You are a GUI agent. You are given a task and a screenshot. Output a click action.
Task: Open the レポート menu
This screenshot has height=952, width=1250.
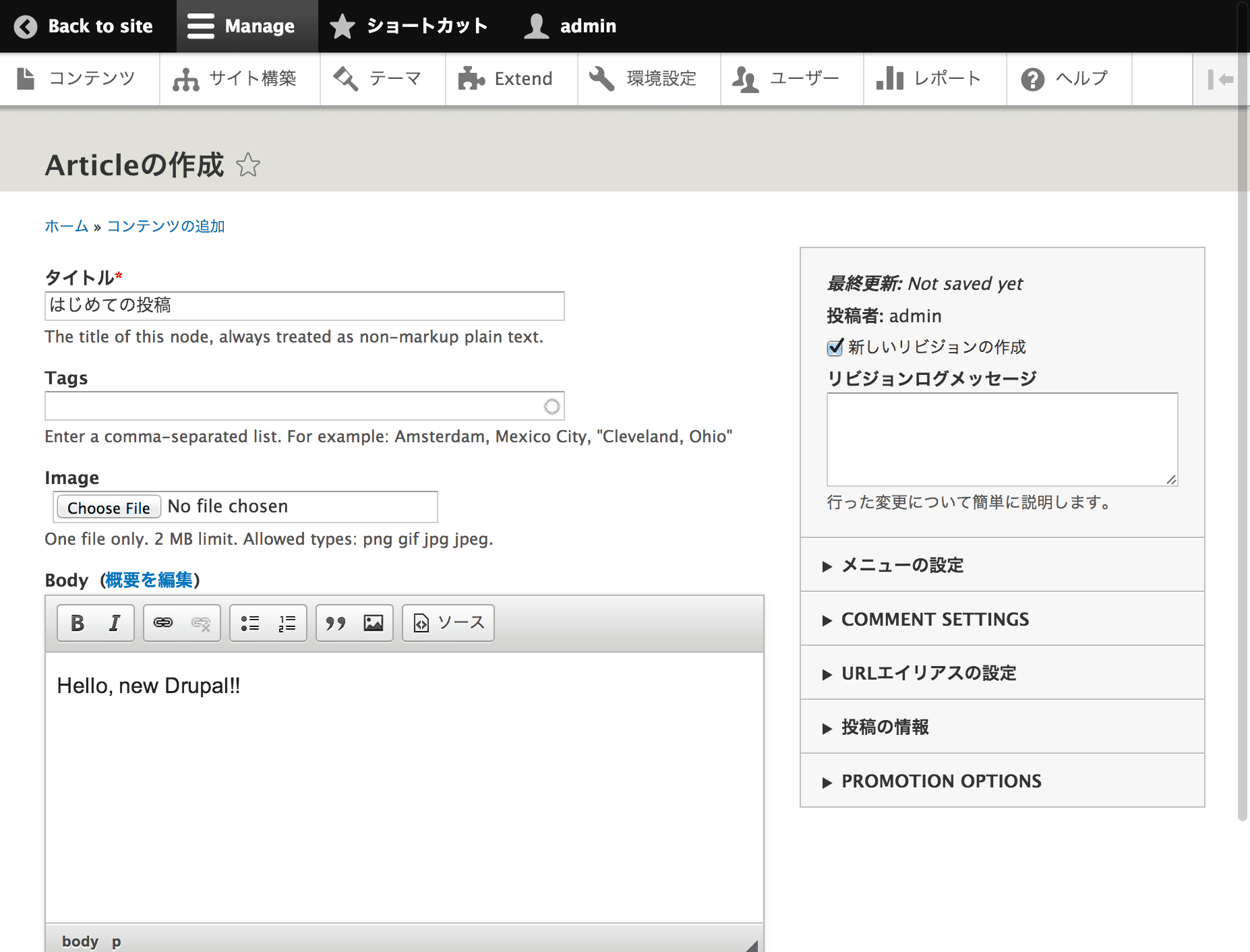click(x=934, y=79)
